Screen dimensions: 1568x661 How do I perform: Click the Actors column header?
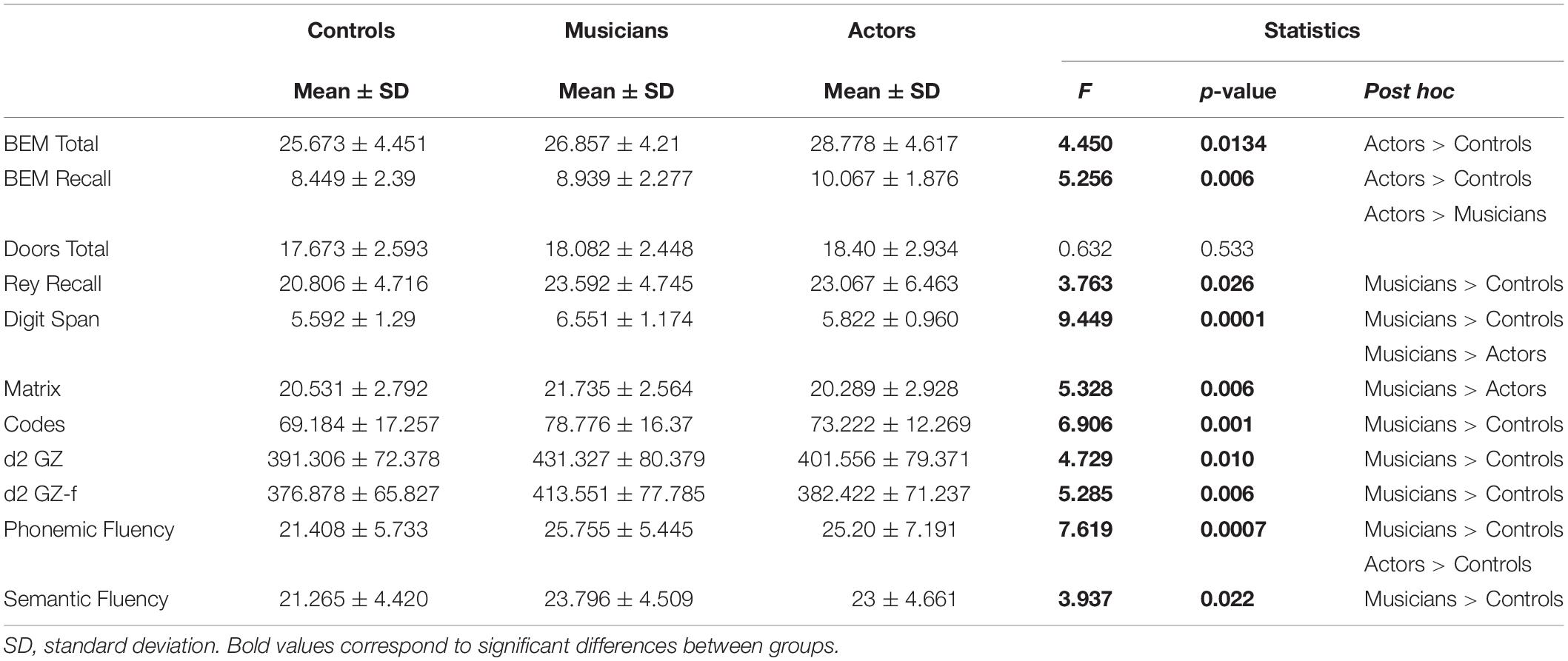(881, 30)
